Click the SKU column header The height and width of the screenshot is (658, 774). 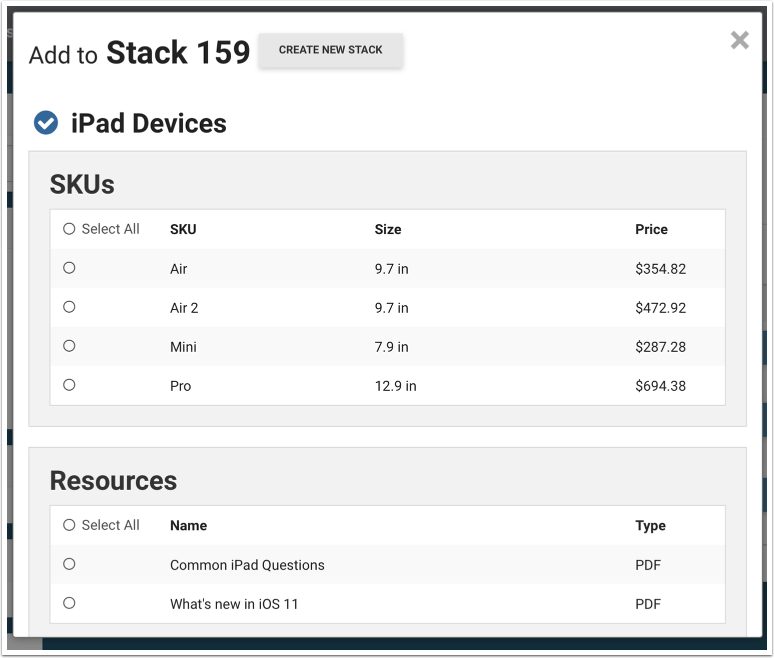[183, 230]
